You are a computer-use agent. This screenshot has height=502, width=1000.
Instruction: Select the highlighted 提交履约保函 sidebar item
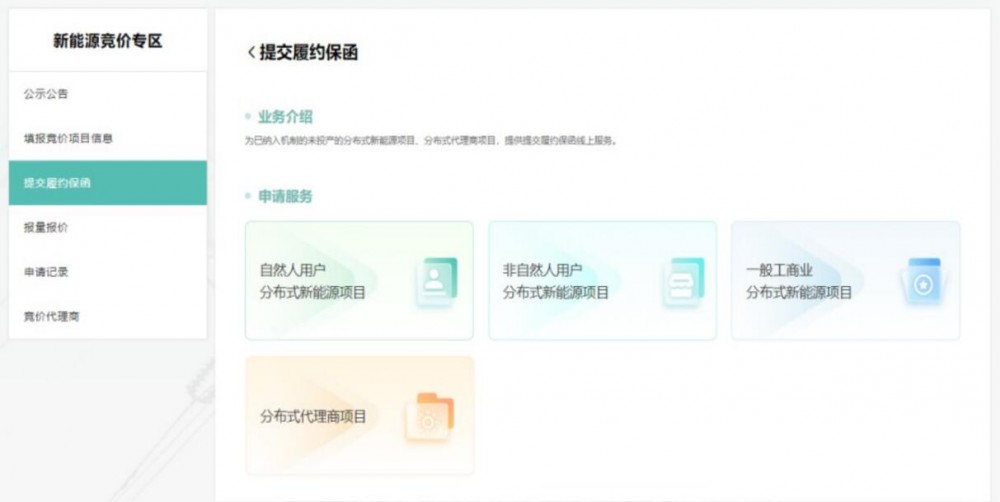click(58, 183)
